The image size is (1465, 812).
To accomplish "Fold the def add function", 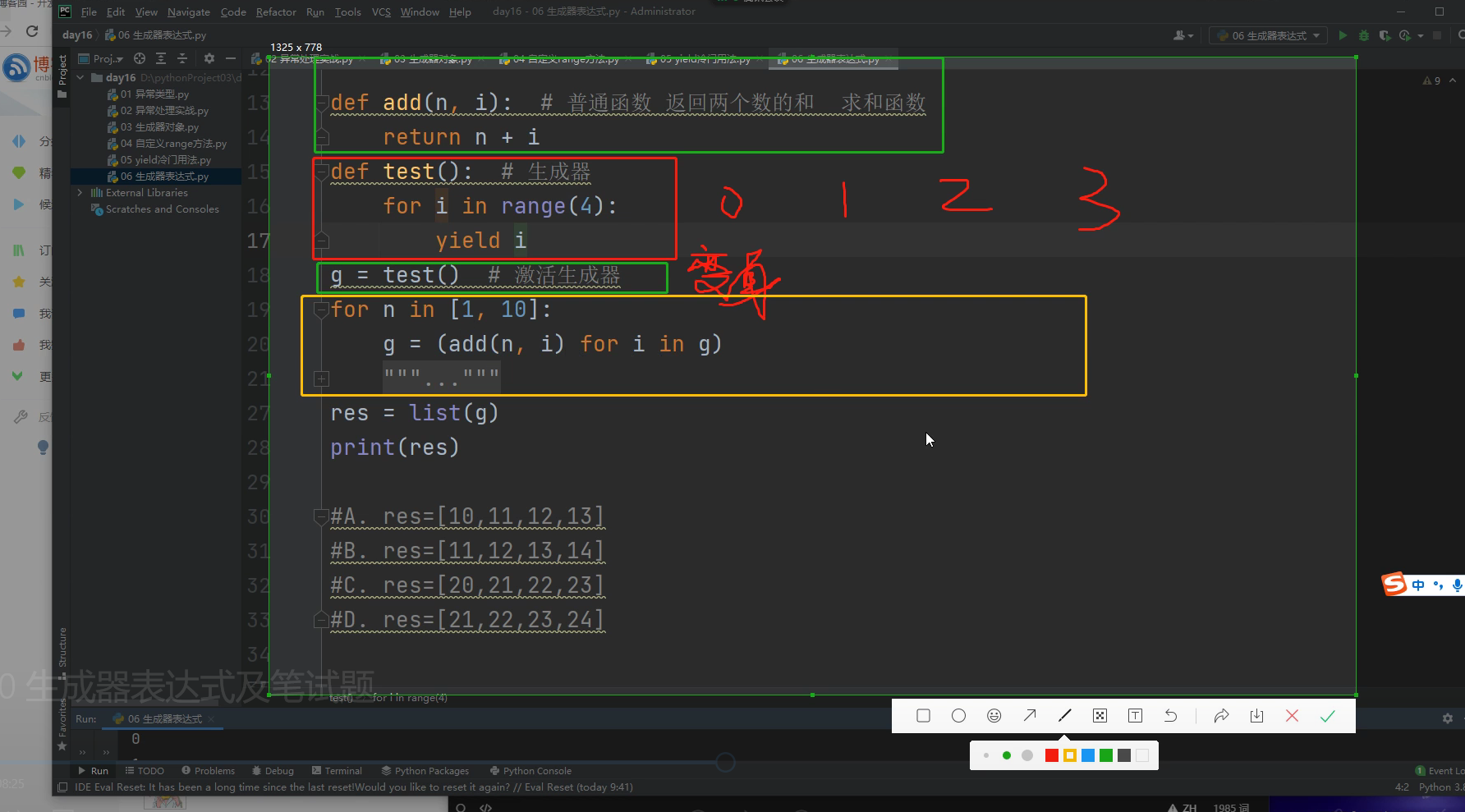I will (322, 103).
